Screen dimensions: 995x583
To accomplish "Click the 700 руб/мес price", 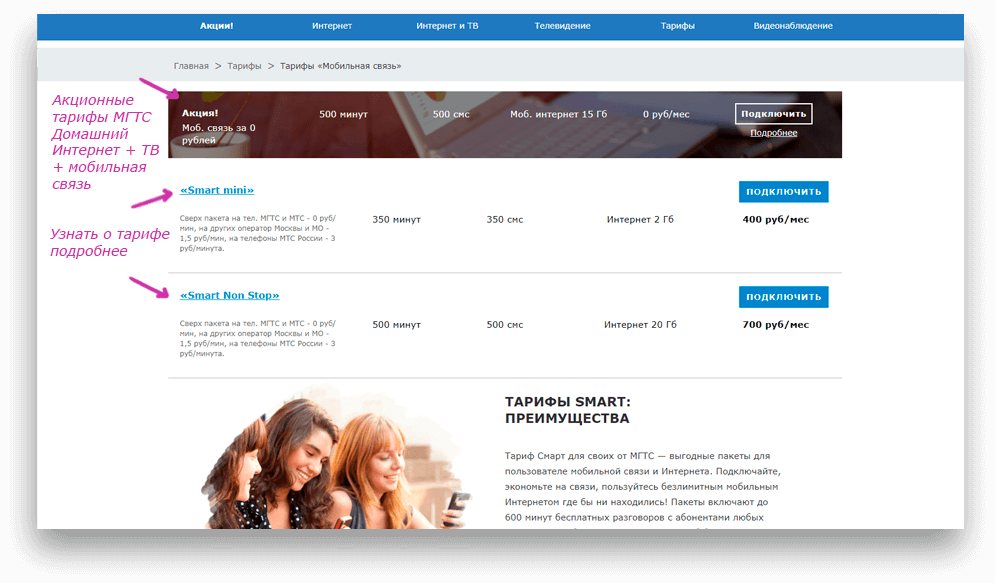I will (775, 325).
